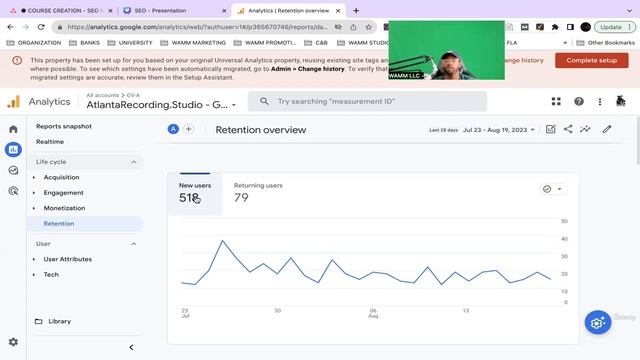Open the Google apps grid icon
The image size is (640, 360).
tap(556, 102)
